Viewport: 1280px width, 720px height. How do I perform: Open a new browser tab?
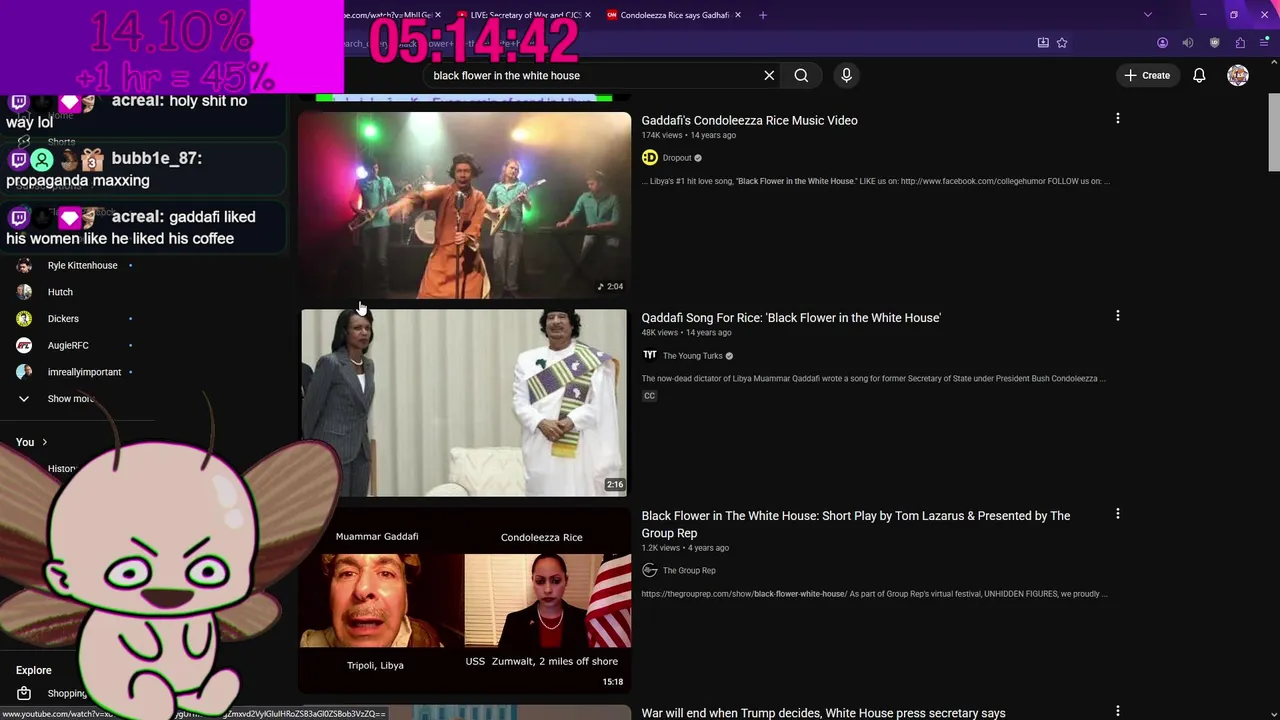point(763,15)
